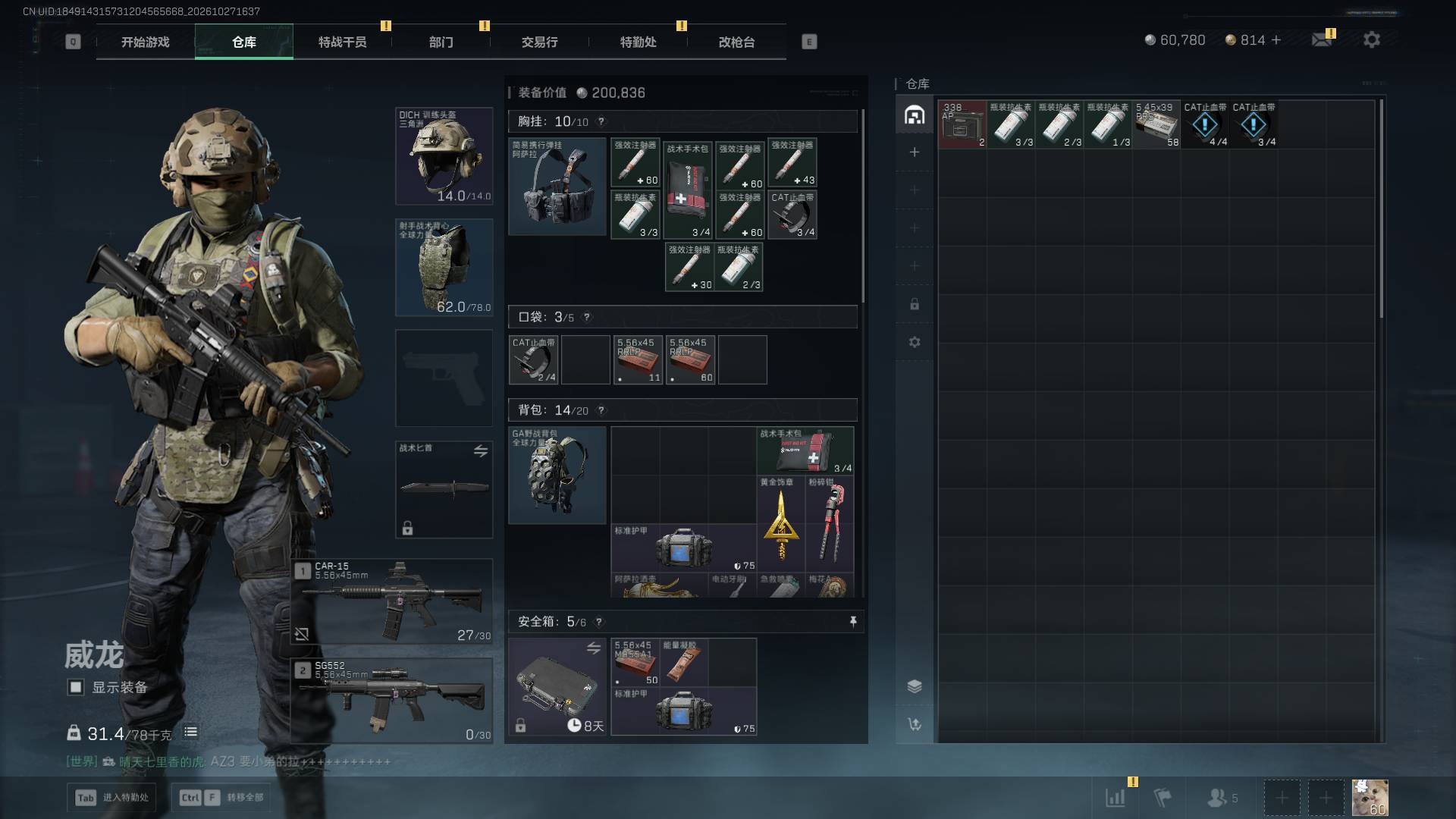The height and width of the screenshot is (819, 1456).
Task: Click the stack layers icon in stash sidebar
Action: pos(915,686)
